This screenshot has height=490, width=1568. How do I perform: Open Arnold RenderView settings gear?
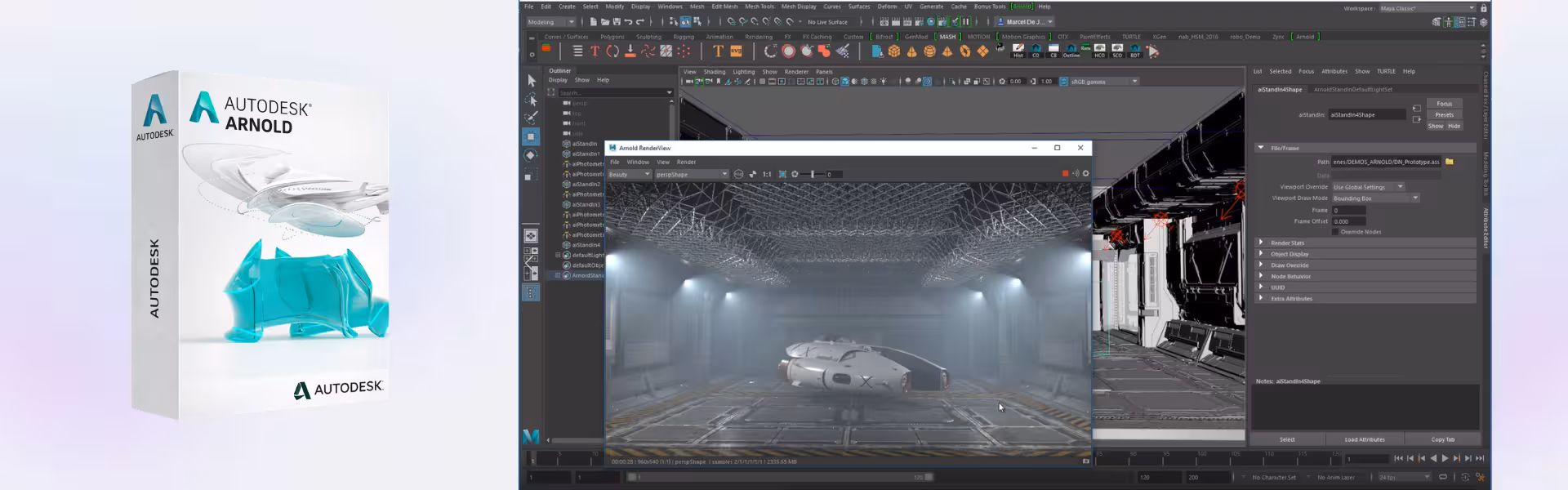[1085, 173]
